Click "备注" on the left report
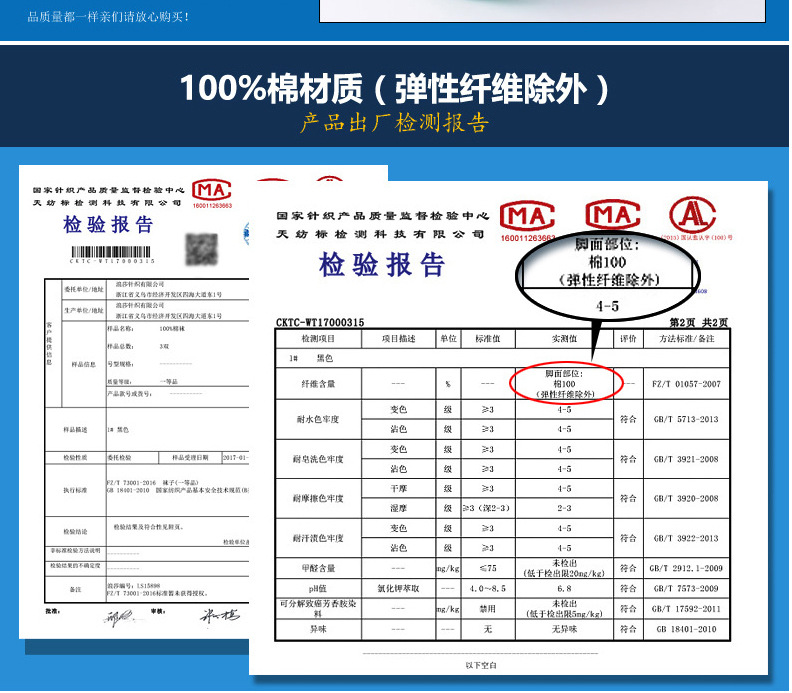 click(75, 589)
